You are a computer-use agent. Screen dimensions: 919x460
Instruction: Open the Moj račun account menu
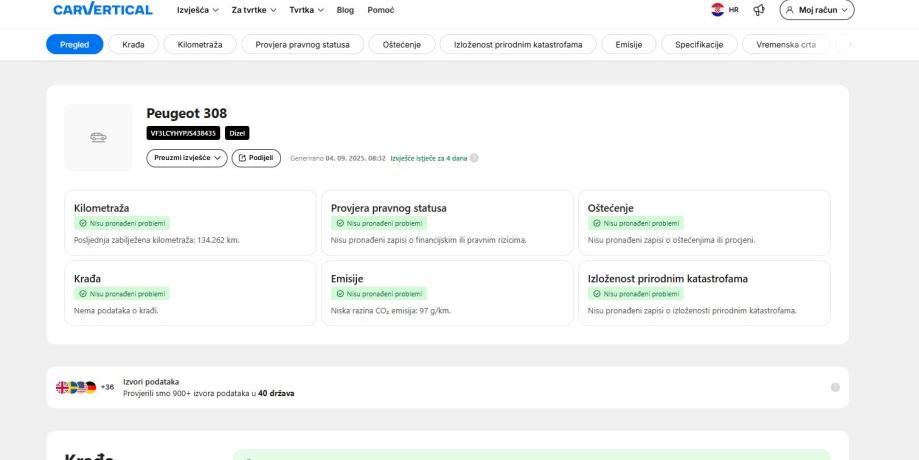817,10
